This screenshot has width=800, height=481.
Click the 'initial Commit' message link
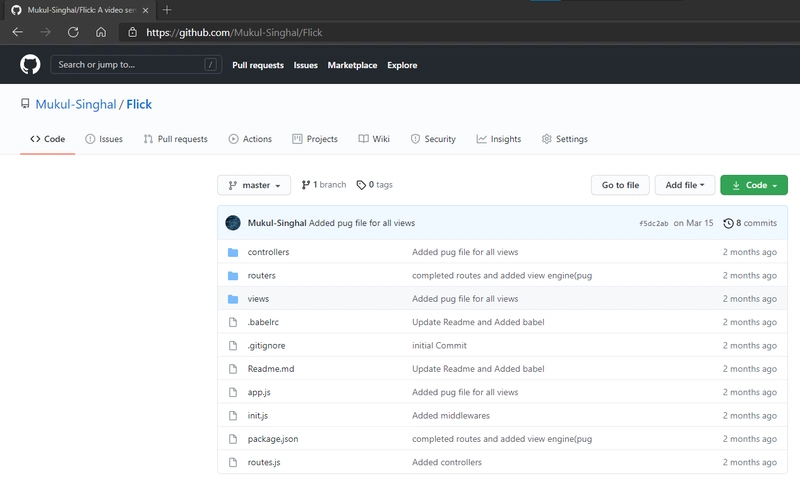tap(439, 345)
